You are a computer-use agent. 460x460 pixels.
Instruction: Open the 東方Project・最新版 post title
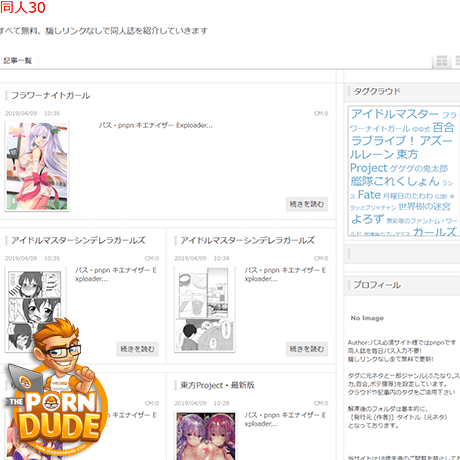217,385
